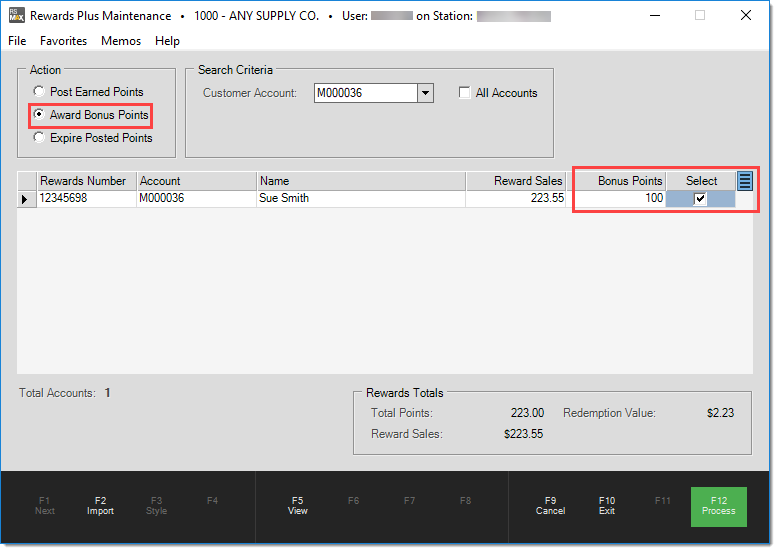Click the rewards number 12345698 cell

point(87,199)
